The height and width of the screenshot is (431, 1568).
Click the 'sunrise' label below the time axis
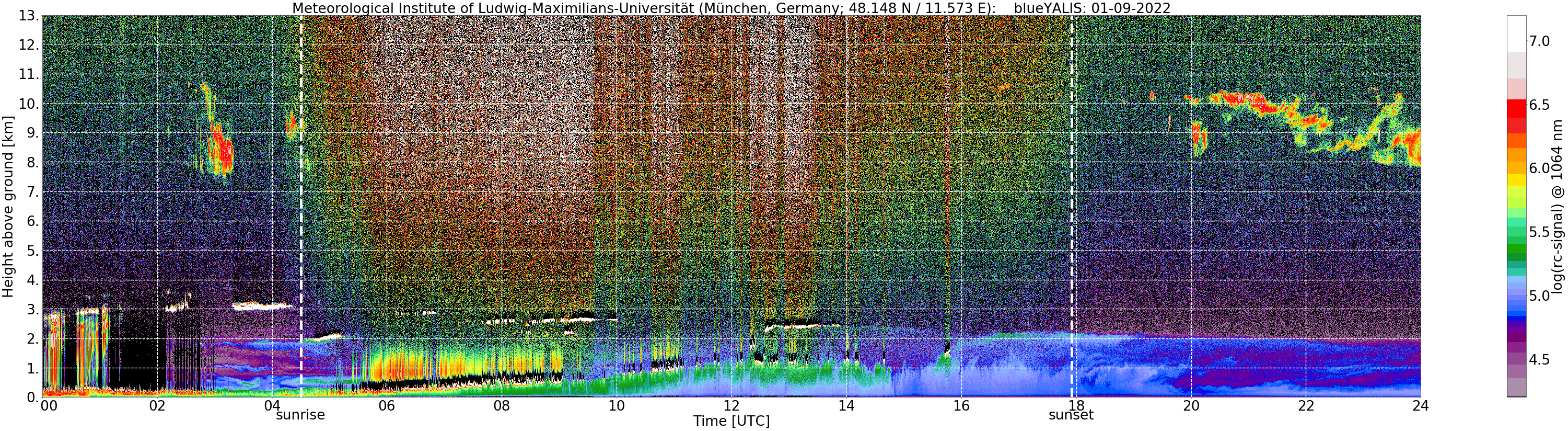click(x=301, y=415)
